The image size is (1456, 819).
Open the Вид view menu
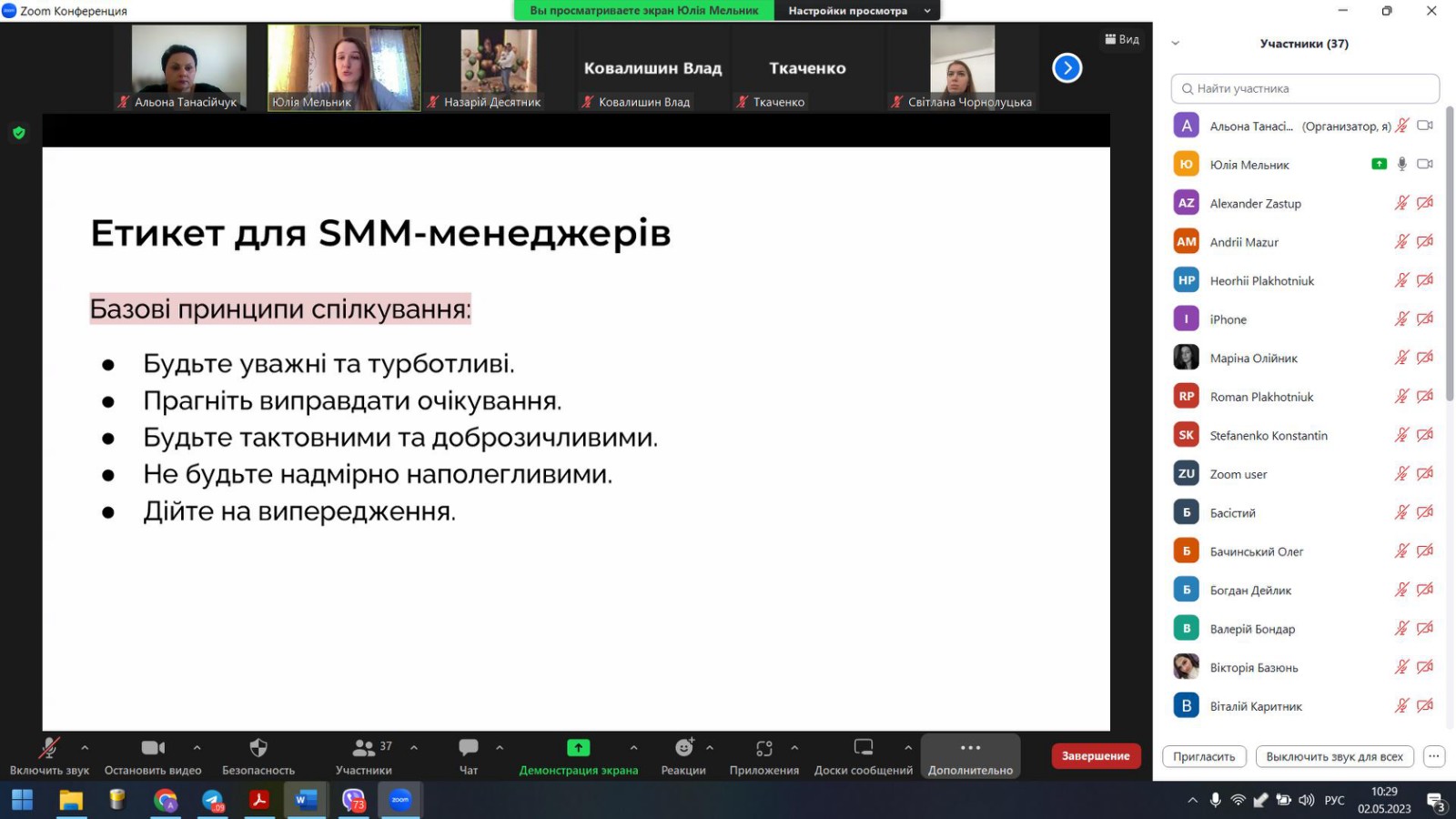click(1122, 39)
